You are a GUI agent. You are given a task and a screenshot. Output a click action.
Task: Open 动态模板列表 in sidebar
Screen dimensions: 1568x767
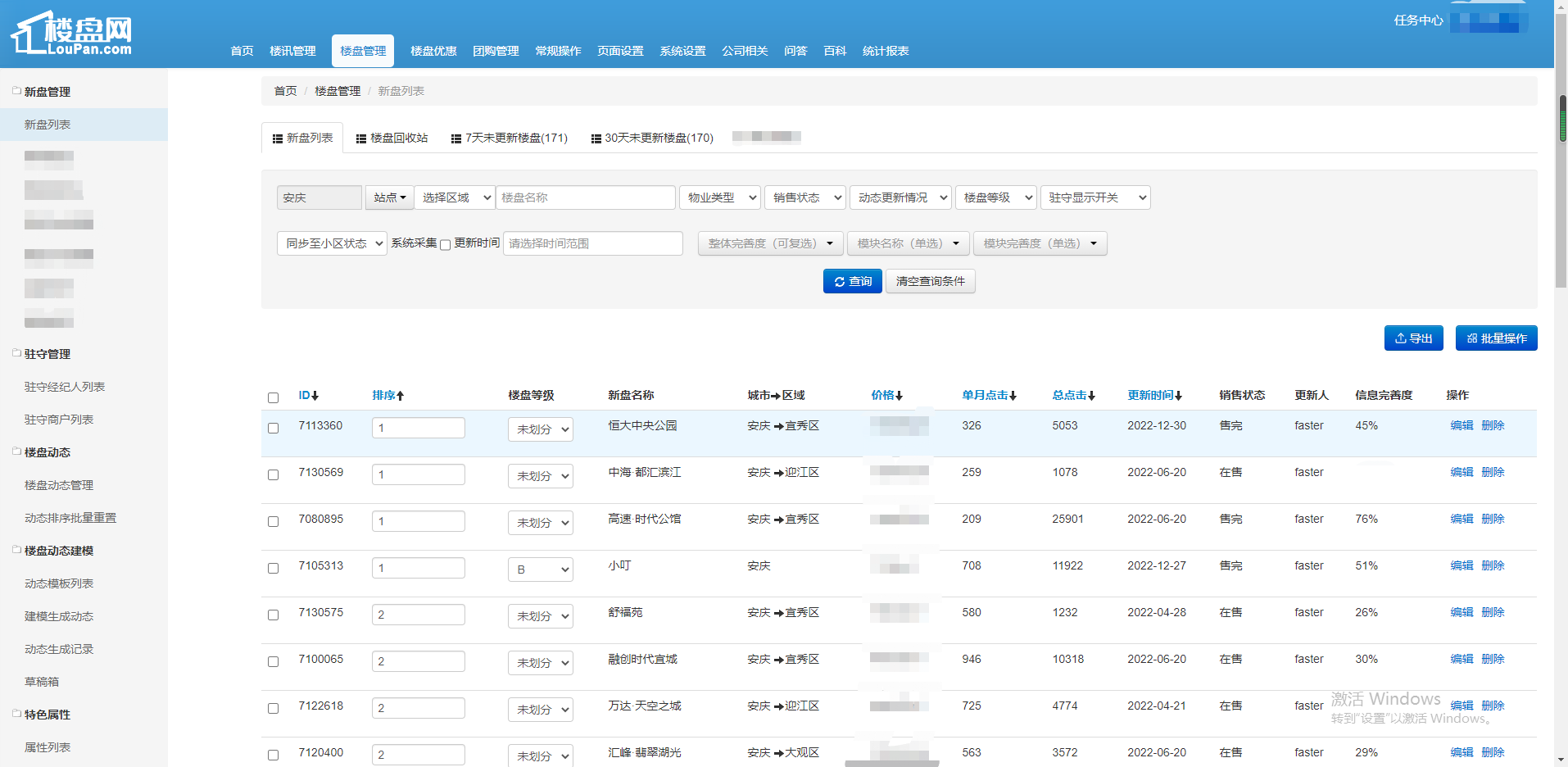point(59,583)
